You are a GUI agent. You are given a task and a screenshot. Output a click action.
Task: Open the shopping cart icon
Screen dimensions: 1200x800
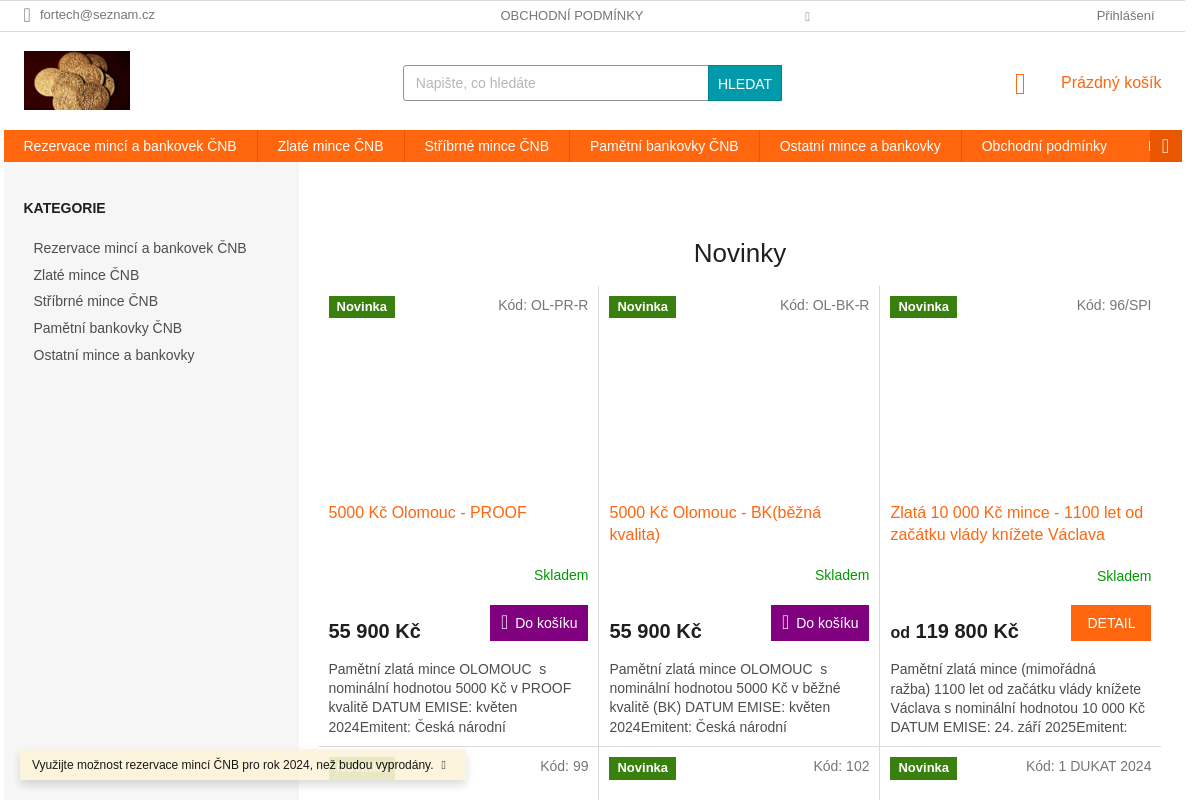[1020, 84]
